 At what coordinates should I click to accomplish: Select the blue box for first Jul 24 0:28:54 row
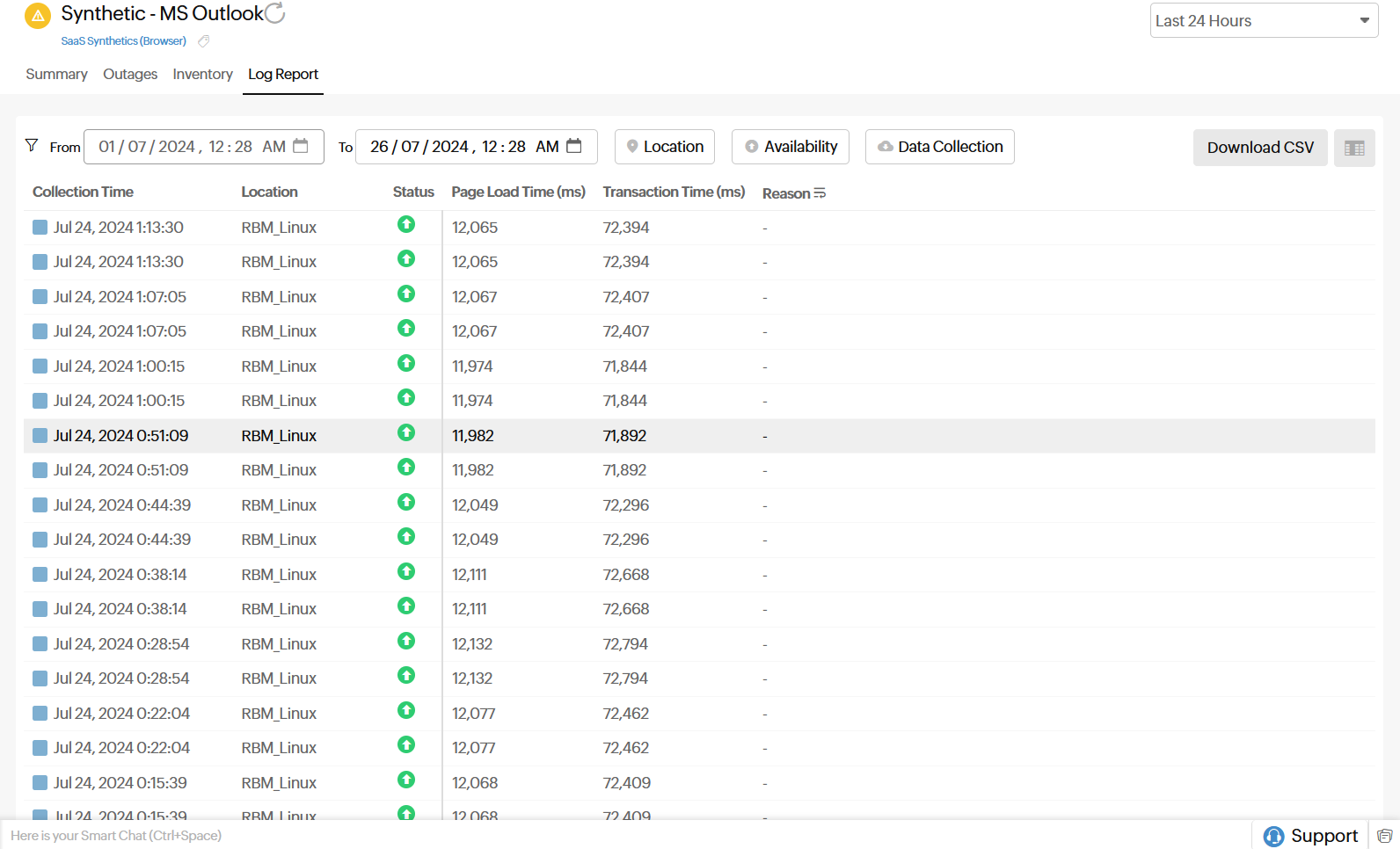click(40, 644)
